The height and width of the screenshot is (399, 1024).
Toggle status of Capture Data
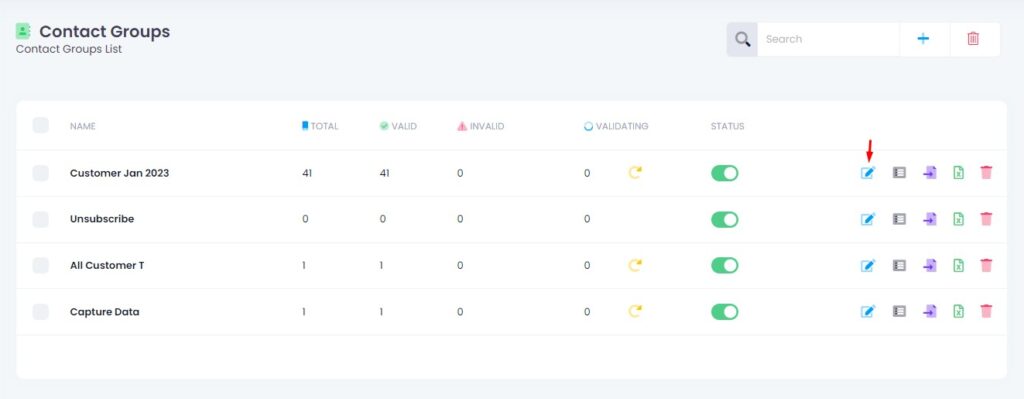(725, 311)
